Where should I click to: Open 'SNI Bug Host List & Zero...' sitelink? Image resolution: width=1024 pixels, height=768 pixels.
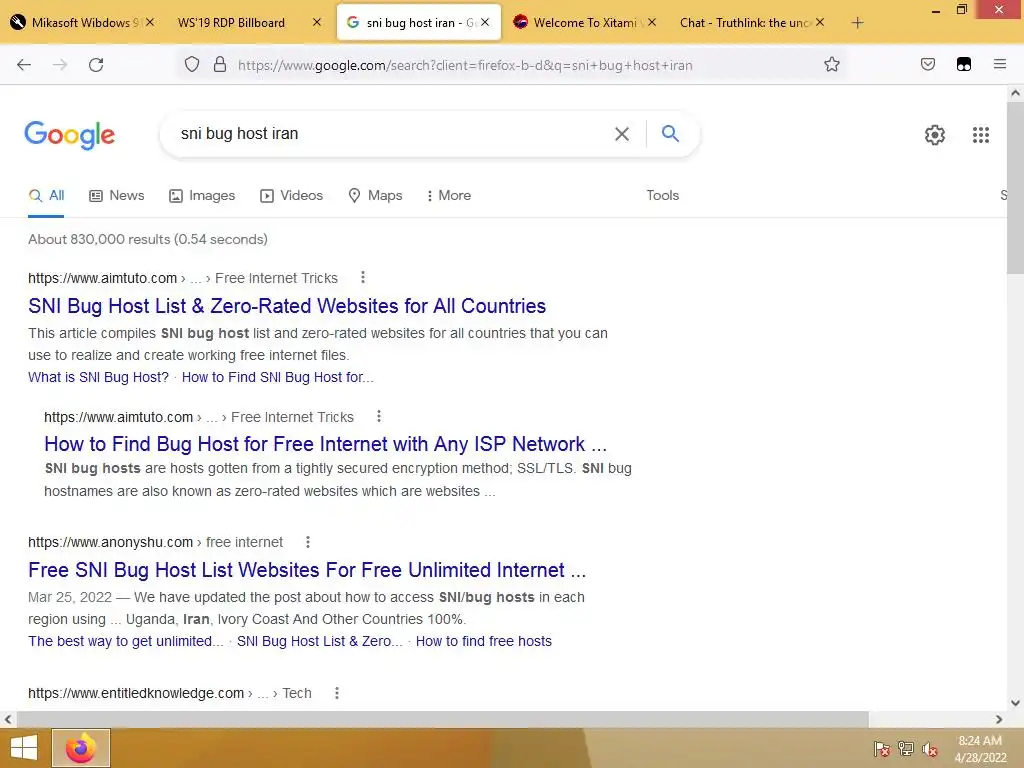pos(319,641)
